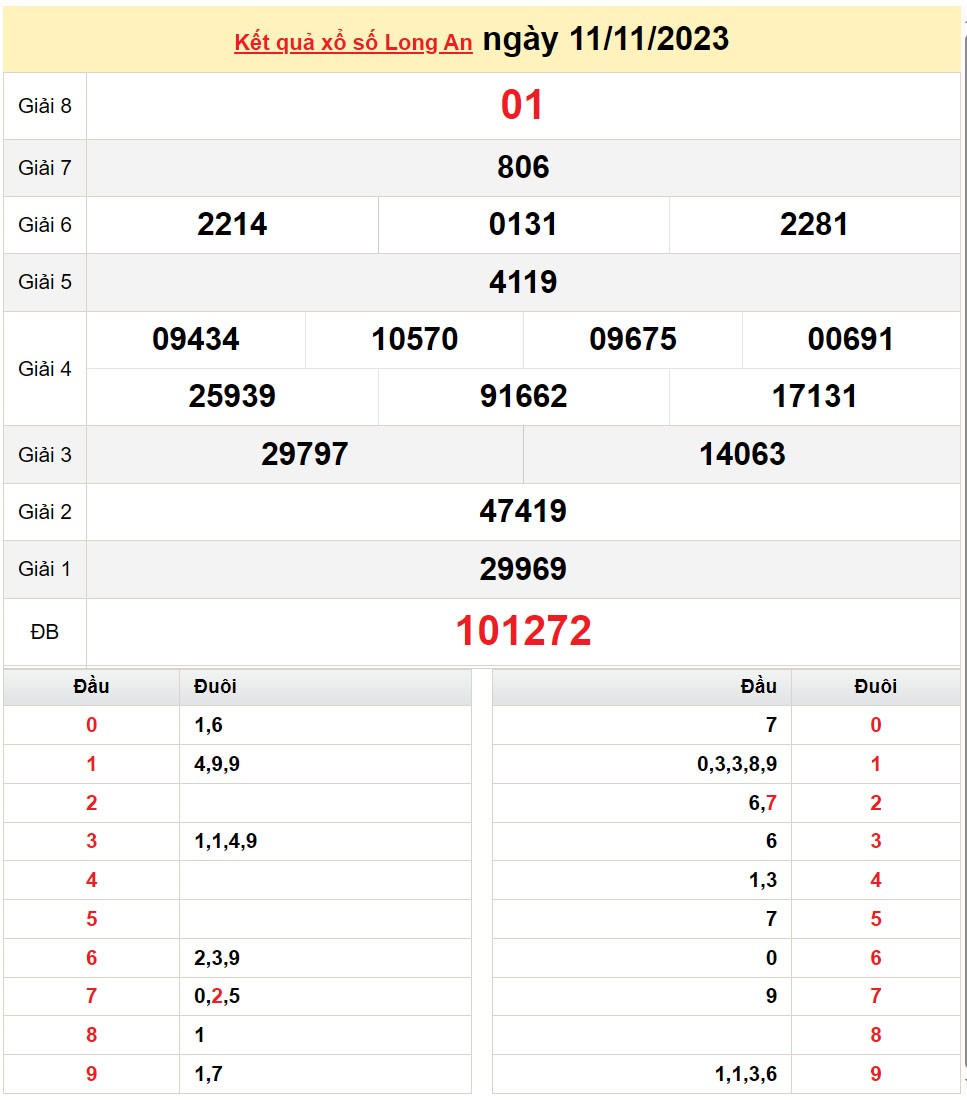Select the Giải 2 number 47419
This screenshot has height=1100, width=967.
pos(524,511)
